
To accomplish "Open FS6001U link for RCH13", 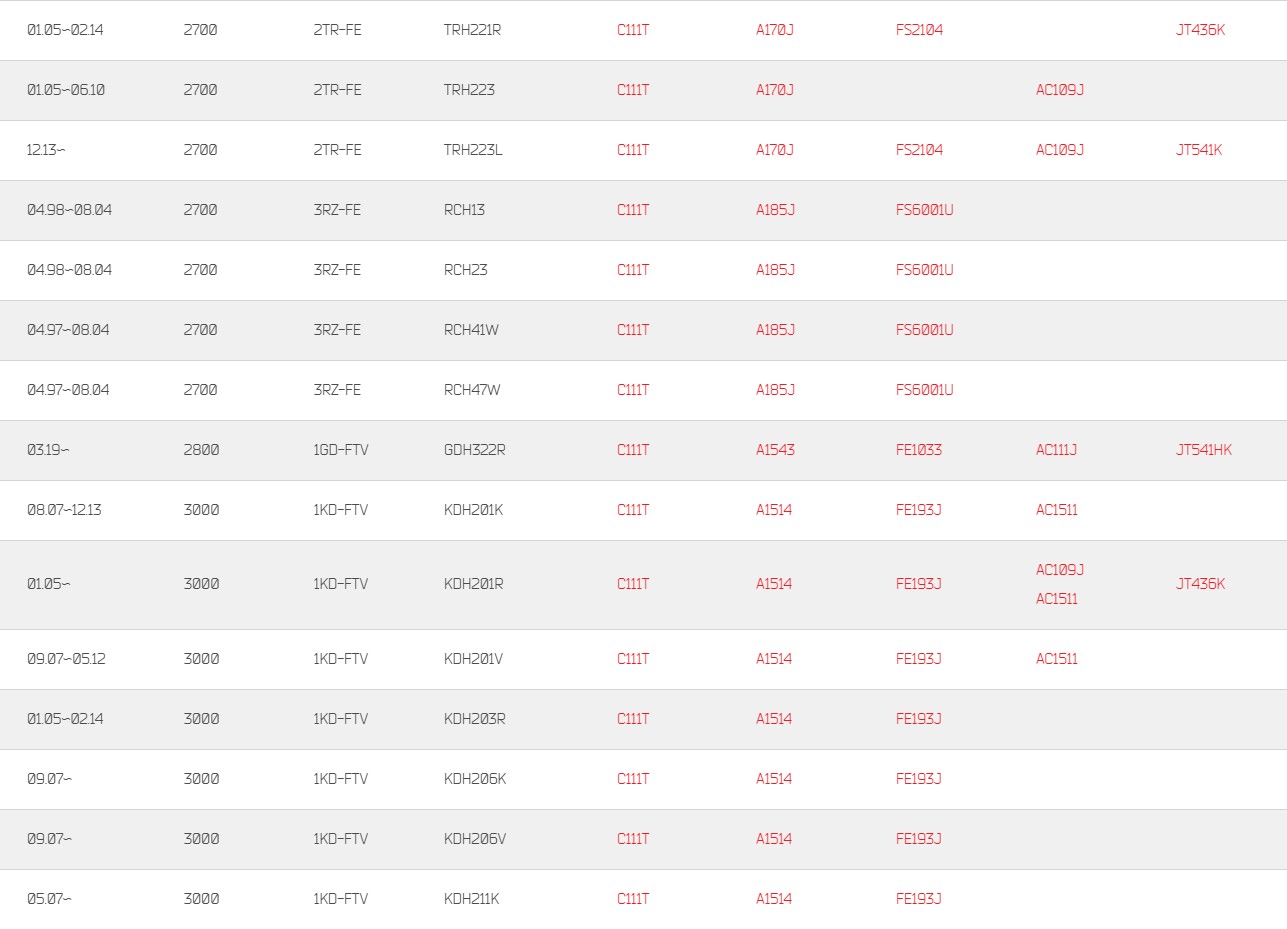I will point(925,210).
